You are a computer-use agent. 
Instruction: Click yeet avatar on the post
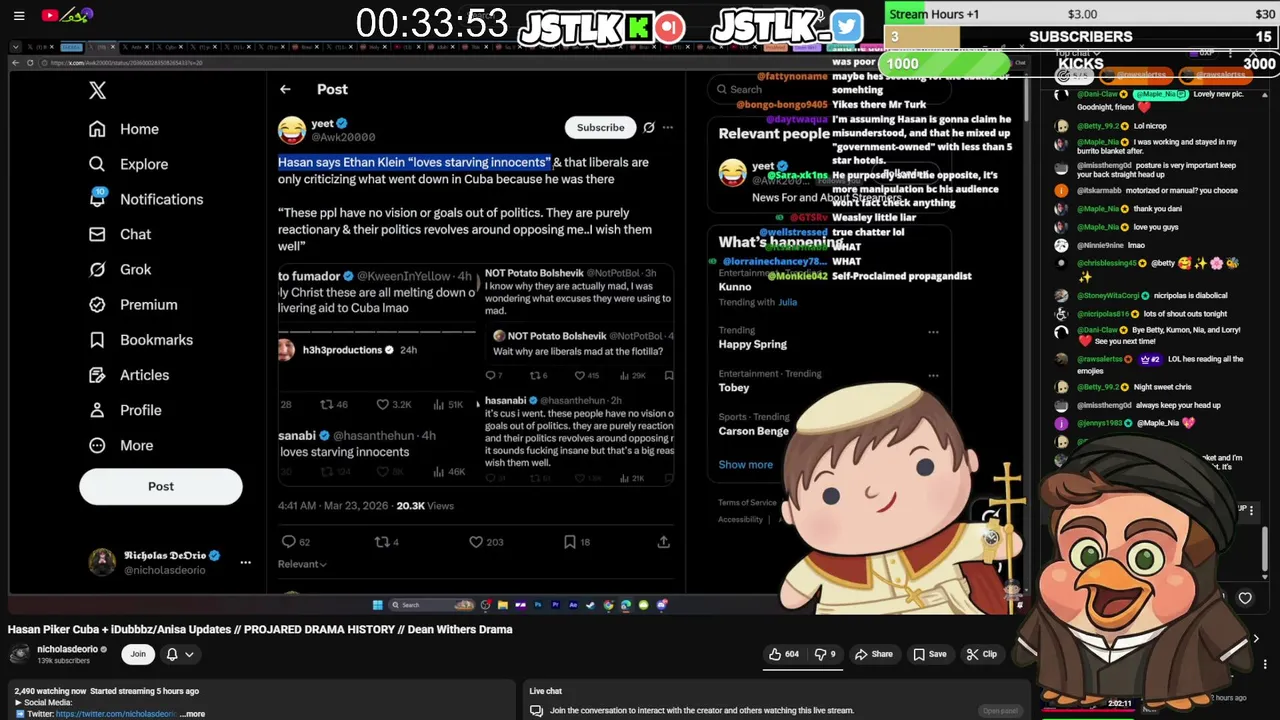[x=292, y=129]
